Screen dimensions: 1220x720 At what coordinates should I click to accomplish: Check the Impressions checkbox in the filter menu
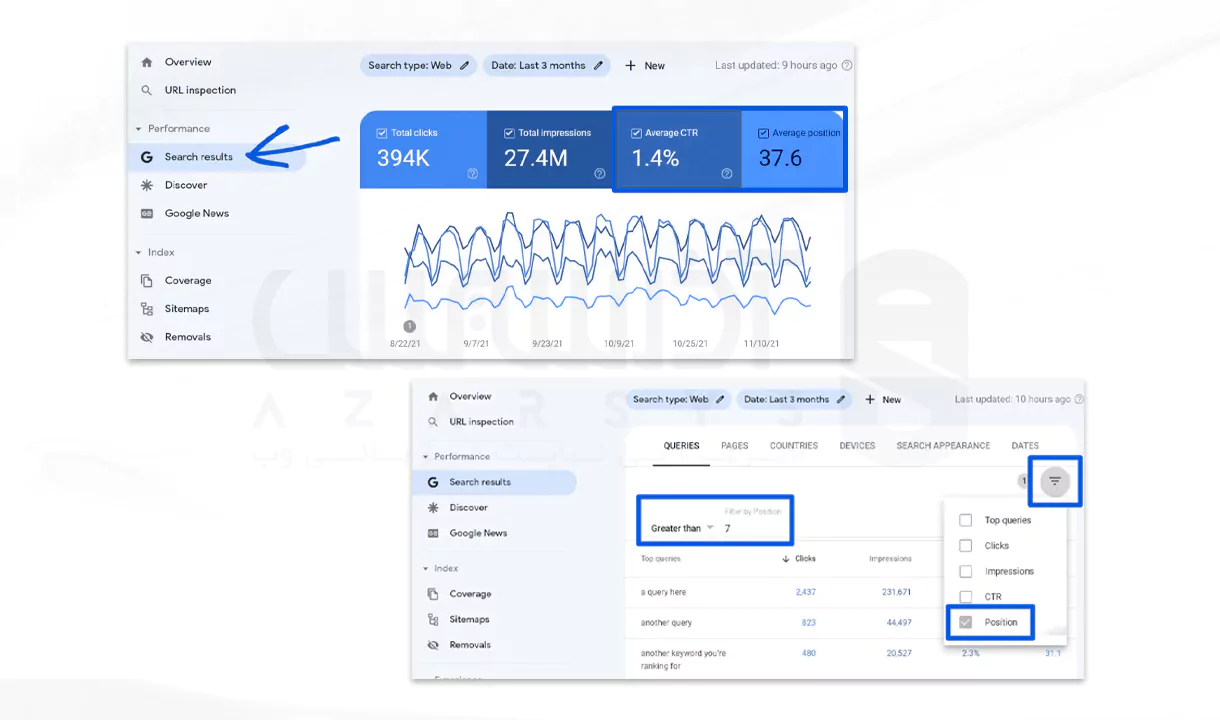tap(965, 571)
